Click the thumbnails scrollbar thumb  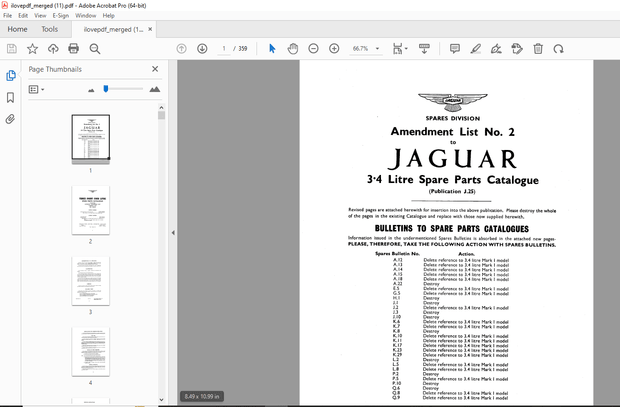tap(161, 115)
